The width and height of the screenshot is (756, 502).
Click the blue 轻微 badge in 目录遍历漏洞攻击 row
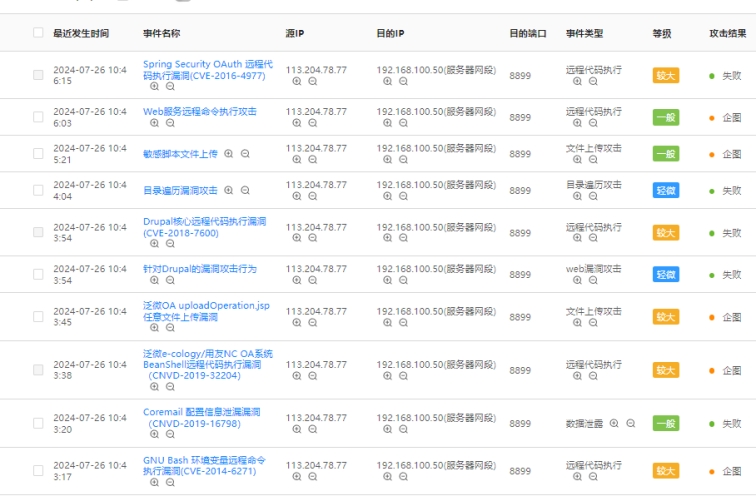click(x=666, y=190)
